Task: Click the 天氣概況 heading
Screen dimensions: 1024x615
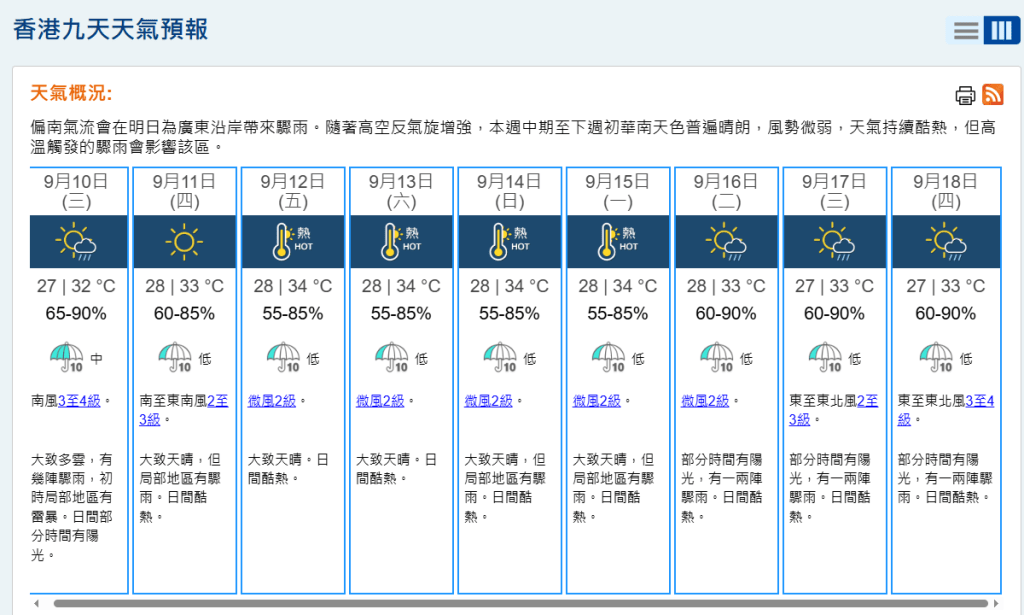Action: [x=71, y=93]
